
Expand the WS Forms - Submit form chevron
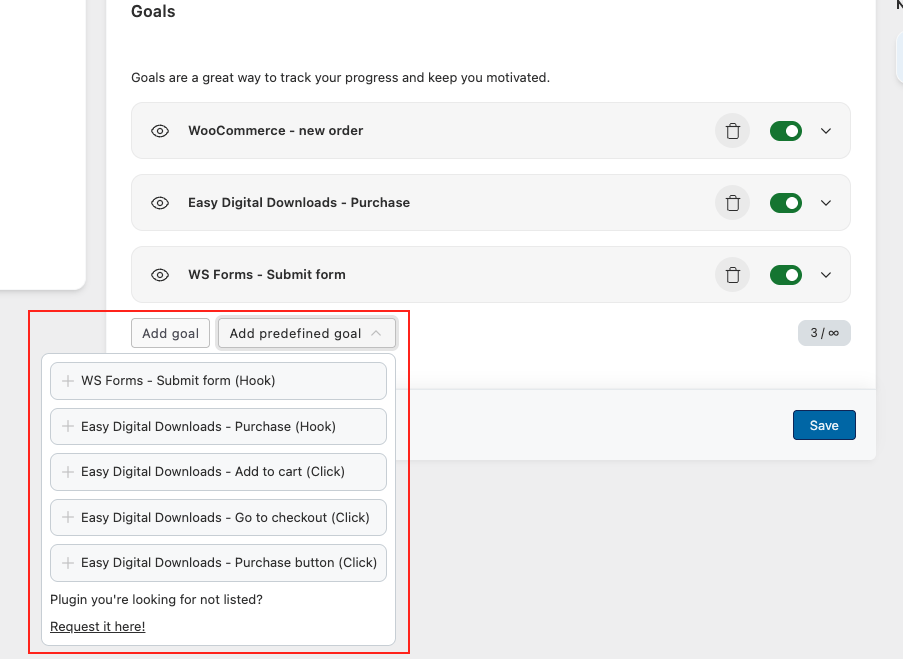[826, 275]
